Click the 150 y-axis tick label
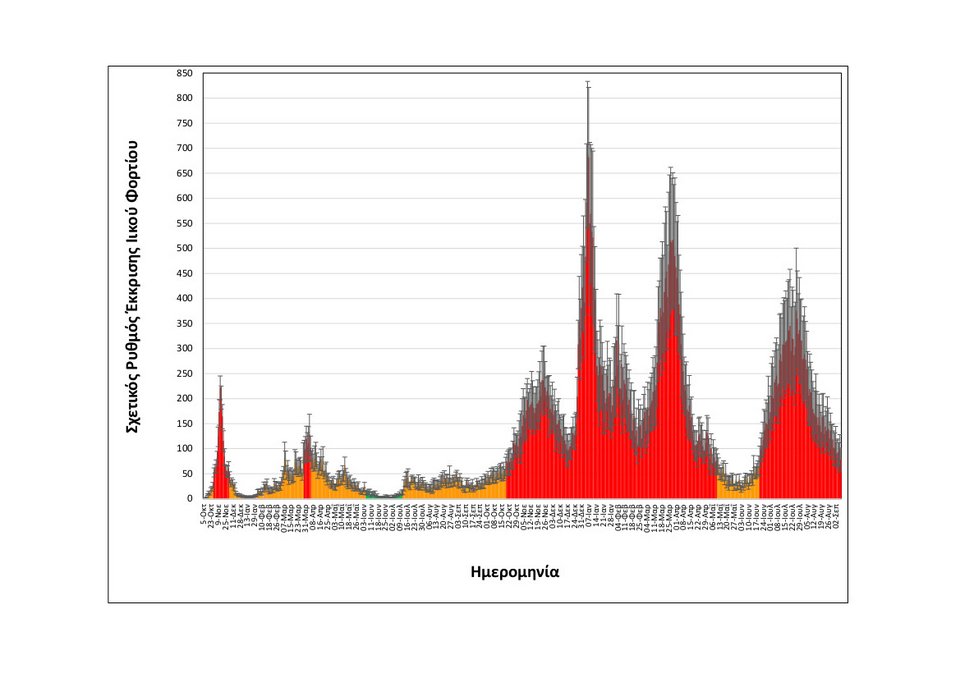 click(183, 423)
